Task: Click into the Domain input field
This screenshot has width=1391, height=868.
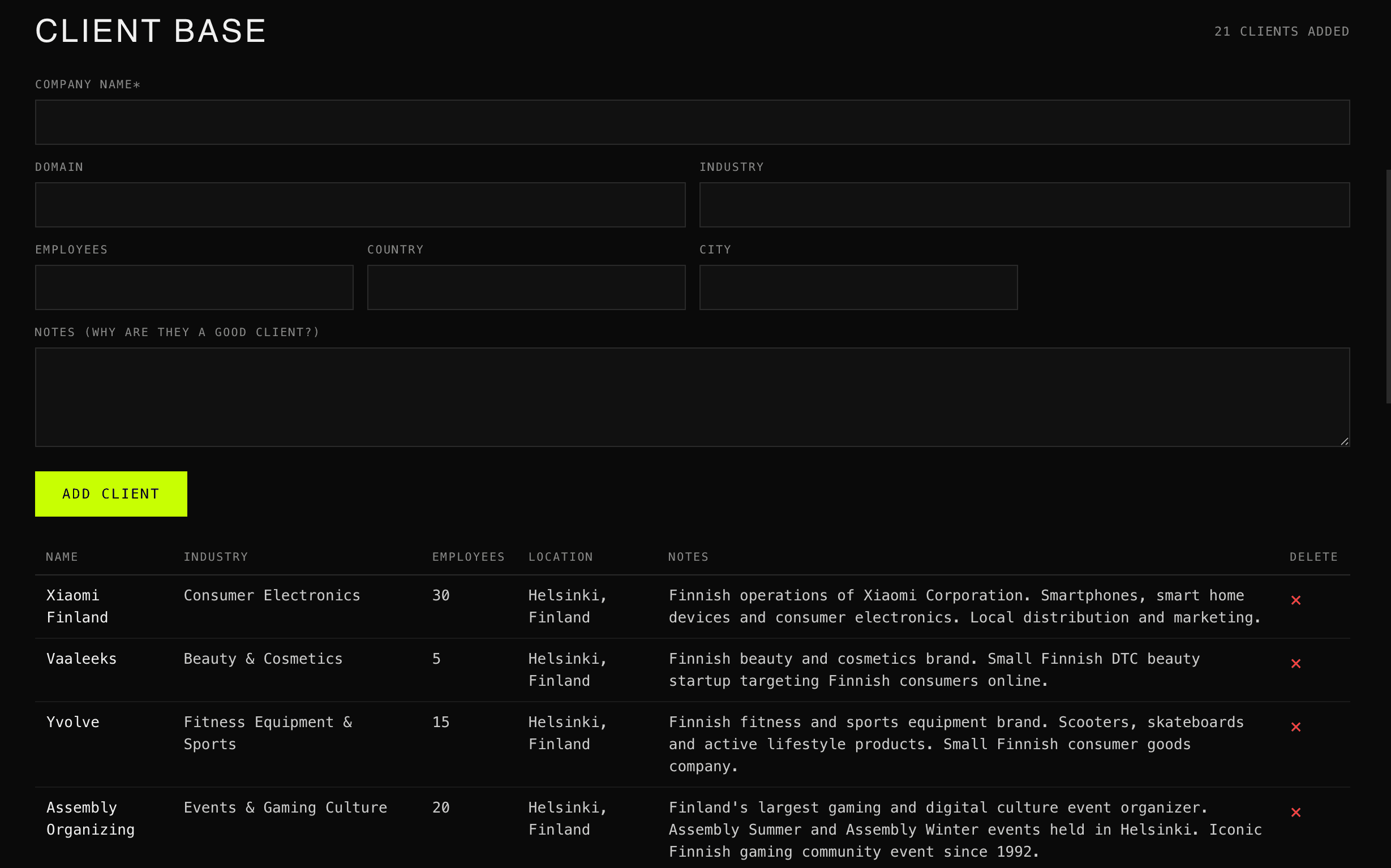Action: click(360, 205)
